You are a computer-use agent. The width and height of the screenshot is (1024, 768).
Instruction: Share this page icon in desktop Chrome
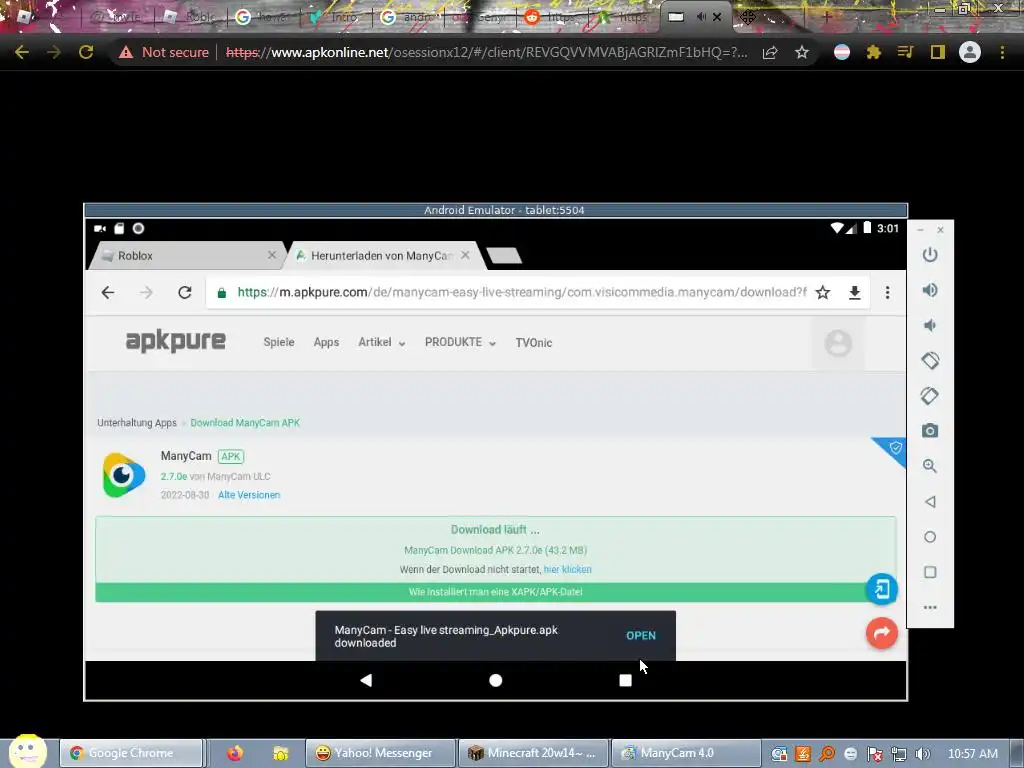770,52
